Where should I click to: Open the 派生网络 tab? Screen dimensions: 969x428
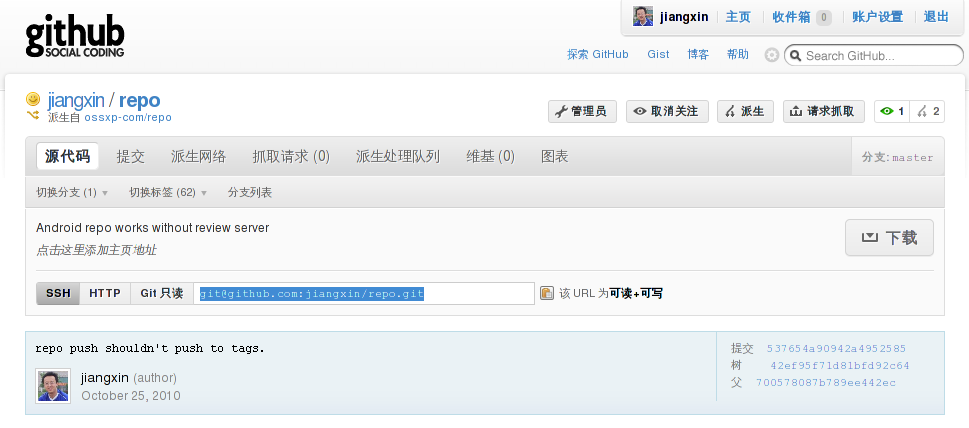point(198,156)
